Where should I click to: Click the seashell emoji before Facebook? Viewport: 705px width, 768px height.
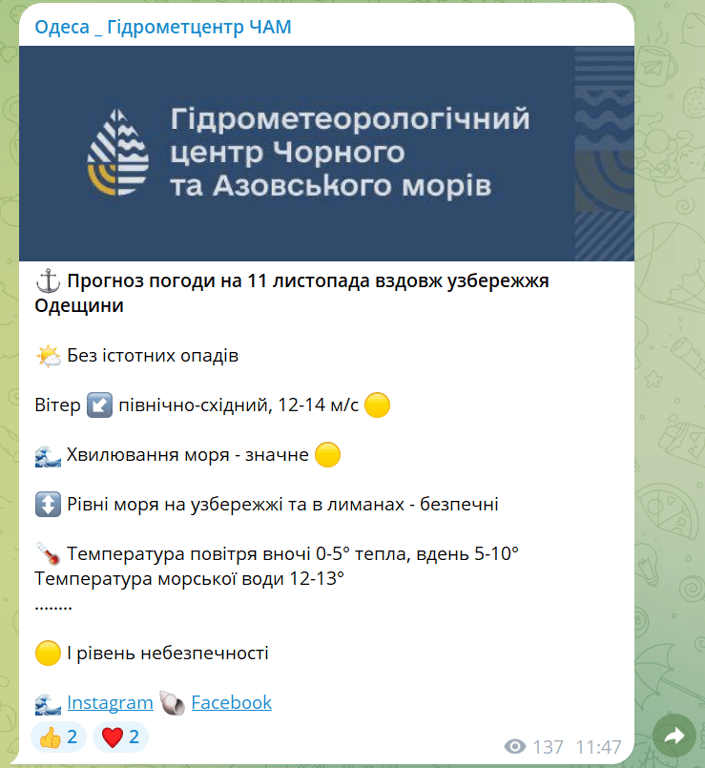click(172, 703)
